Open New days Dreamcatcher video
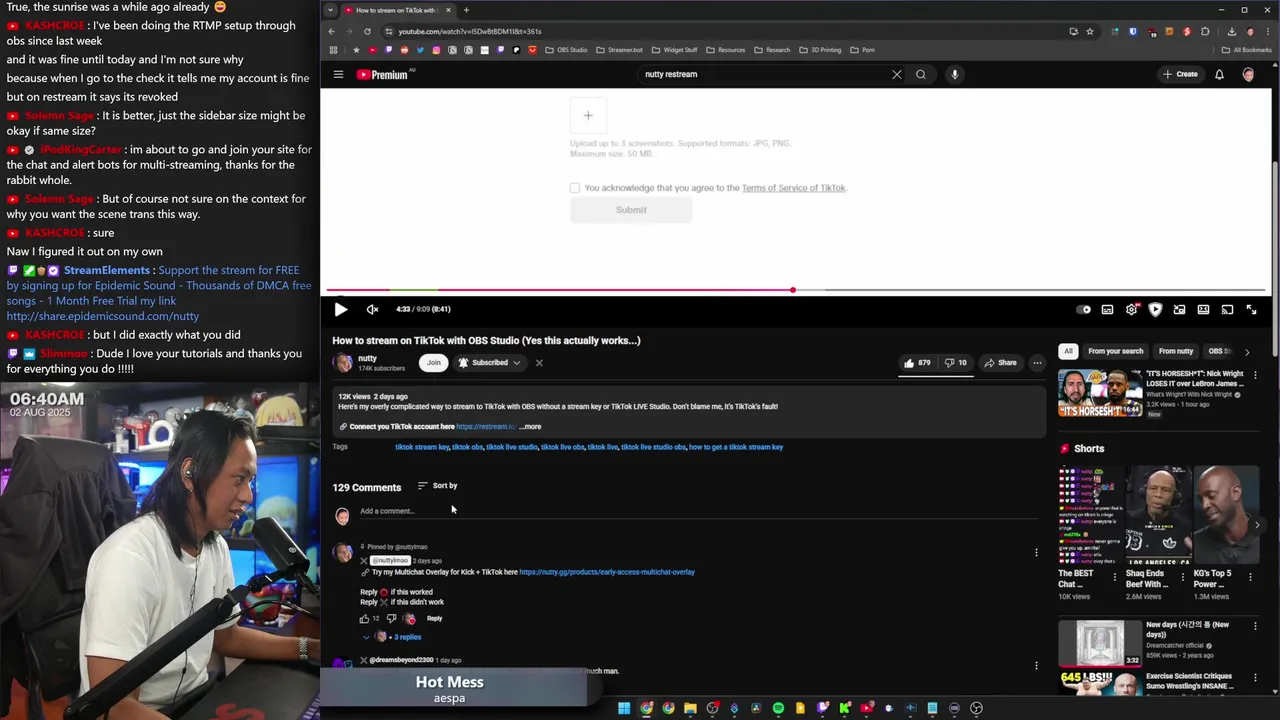The width and height of the screenshot is (1280, 720). tap(1100, 644)
